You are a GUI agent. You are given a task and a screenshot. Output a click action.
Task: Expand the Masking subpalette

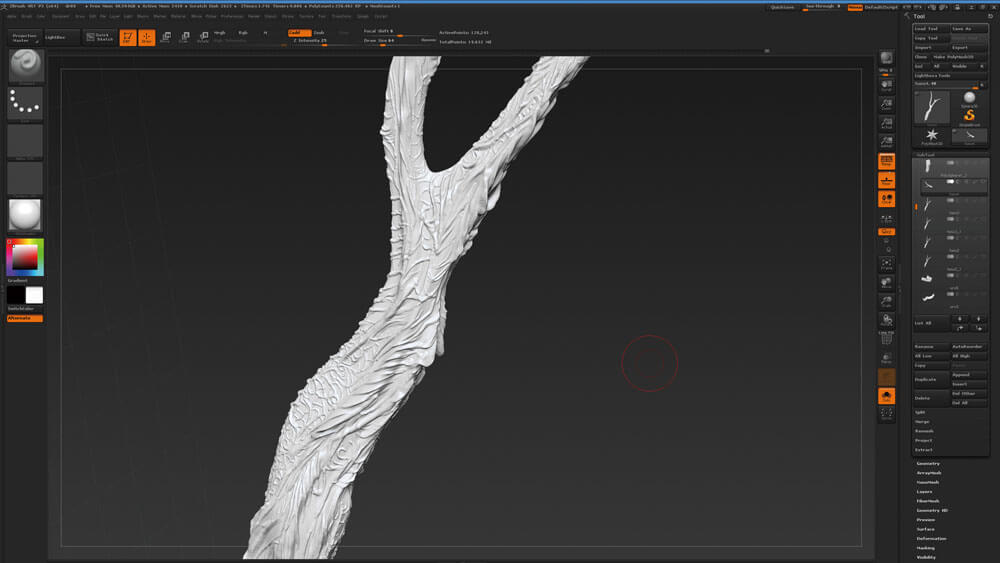point(926,548)
